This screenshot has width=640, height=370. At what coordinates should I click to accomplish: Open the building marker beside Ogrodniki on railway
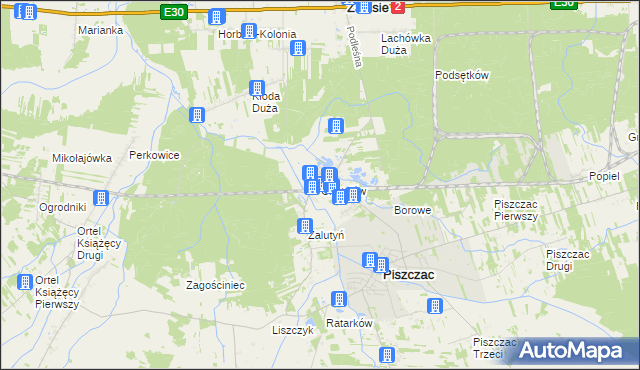pyautogui.click(x=101, y=198)
